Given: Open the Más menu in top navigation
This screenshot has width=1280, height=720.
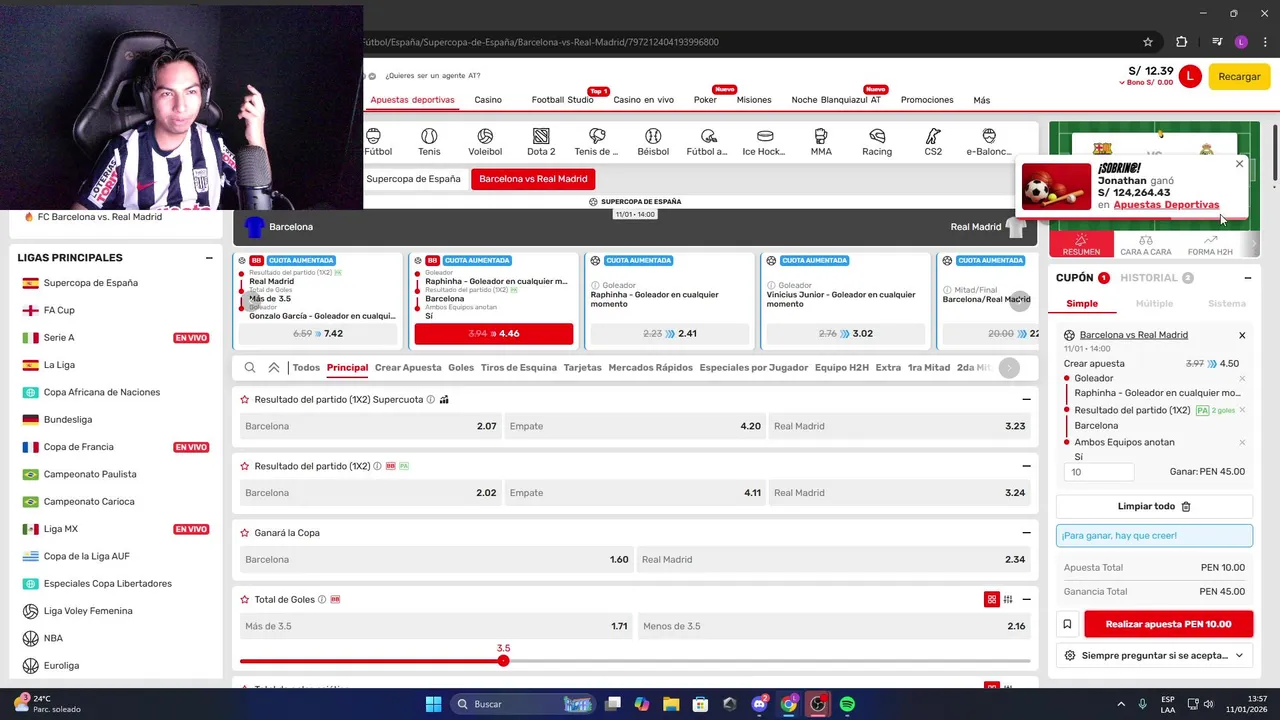Looking at the screenshot, I should coord(981,100).
